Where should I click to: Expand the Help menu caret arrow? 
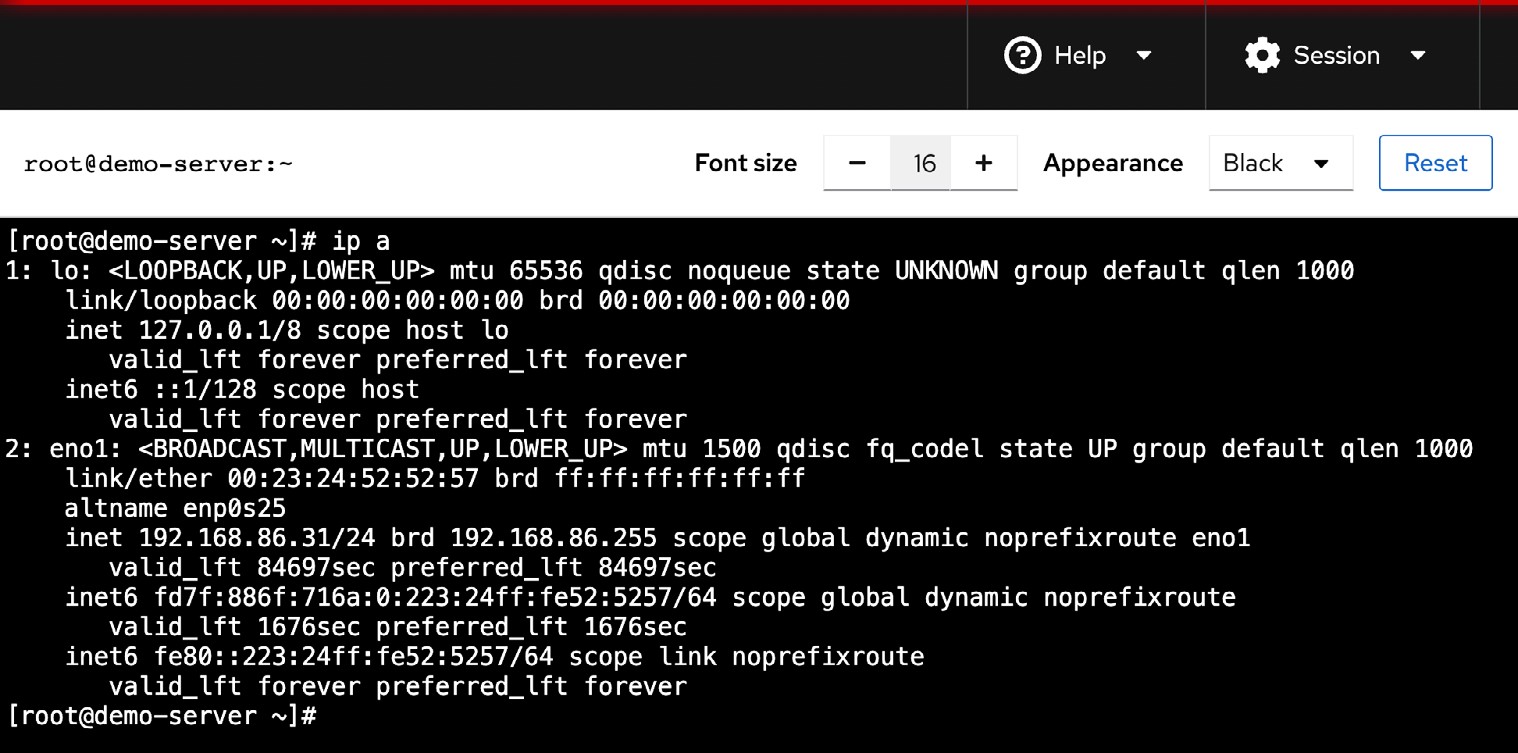coord(1144,56)
